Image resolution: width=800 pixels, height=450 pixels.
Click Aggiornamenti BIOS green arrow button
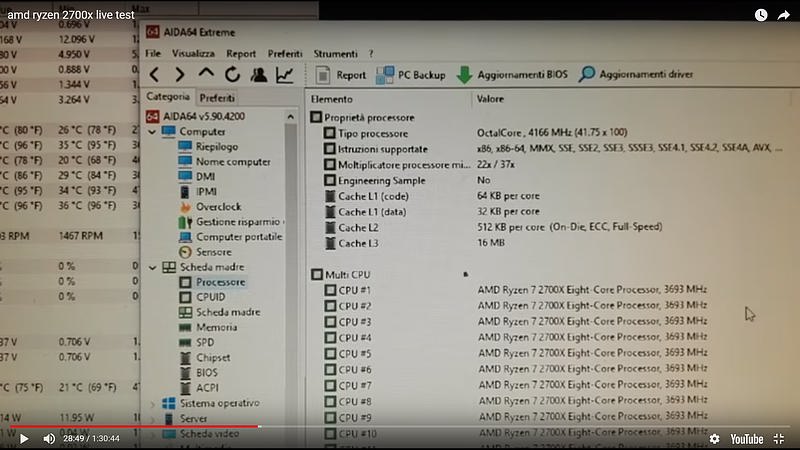click(512, 74)
